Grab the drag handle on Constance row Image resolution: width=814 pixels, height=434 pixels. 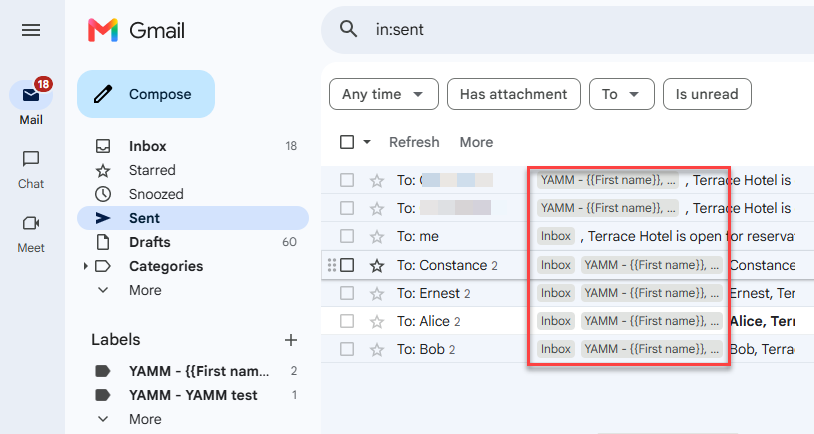tap(332, 265)
